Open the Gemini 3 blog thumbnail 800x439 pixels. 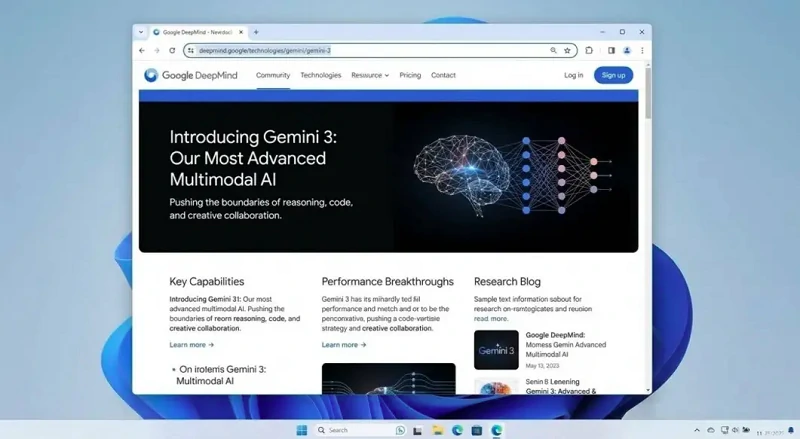(x=496, y=350)
